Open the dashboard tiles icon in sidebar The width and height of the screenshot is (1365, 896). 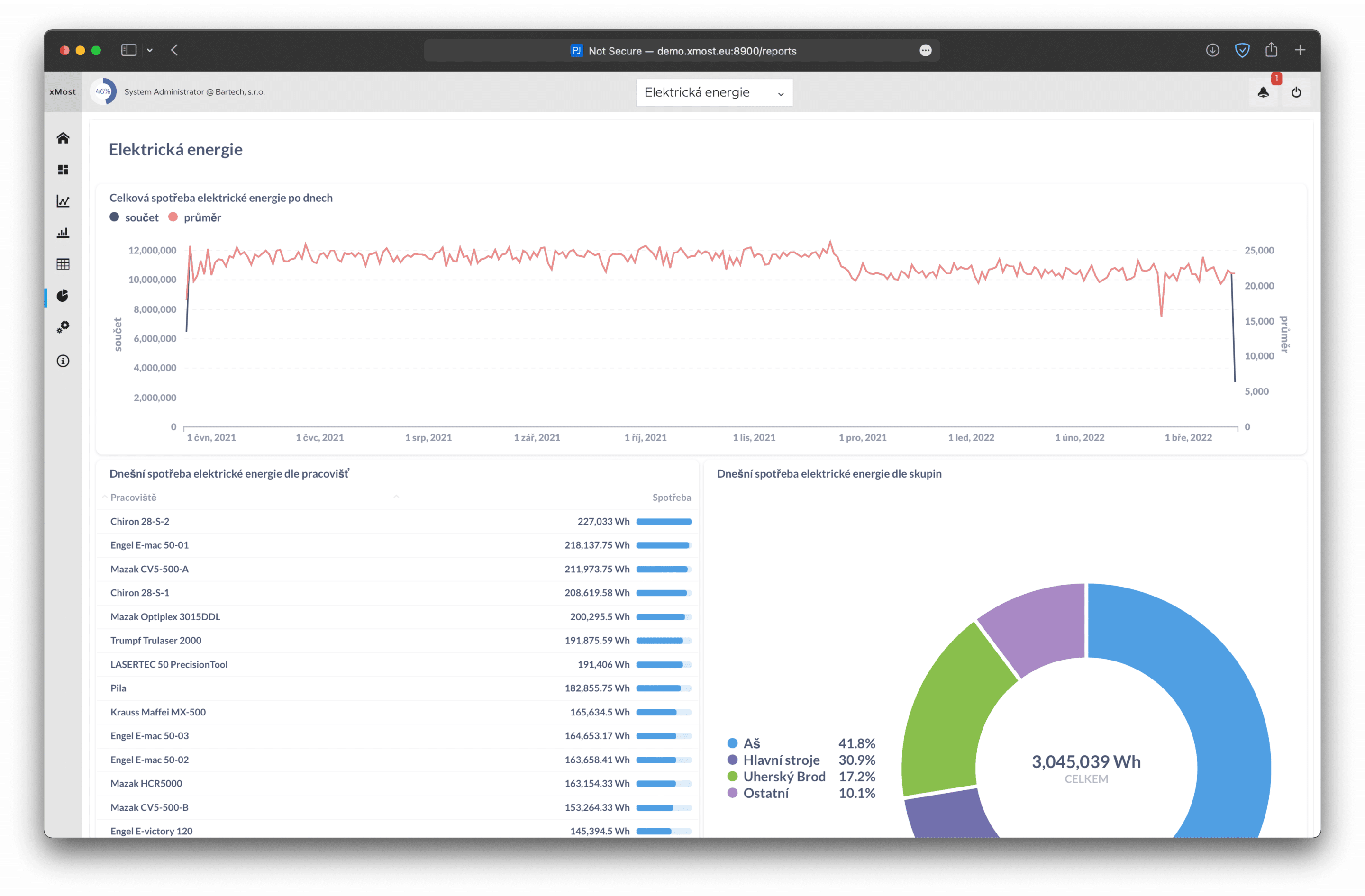click(63, 170)
